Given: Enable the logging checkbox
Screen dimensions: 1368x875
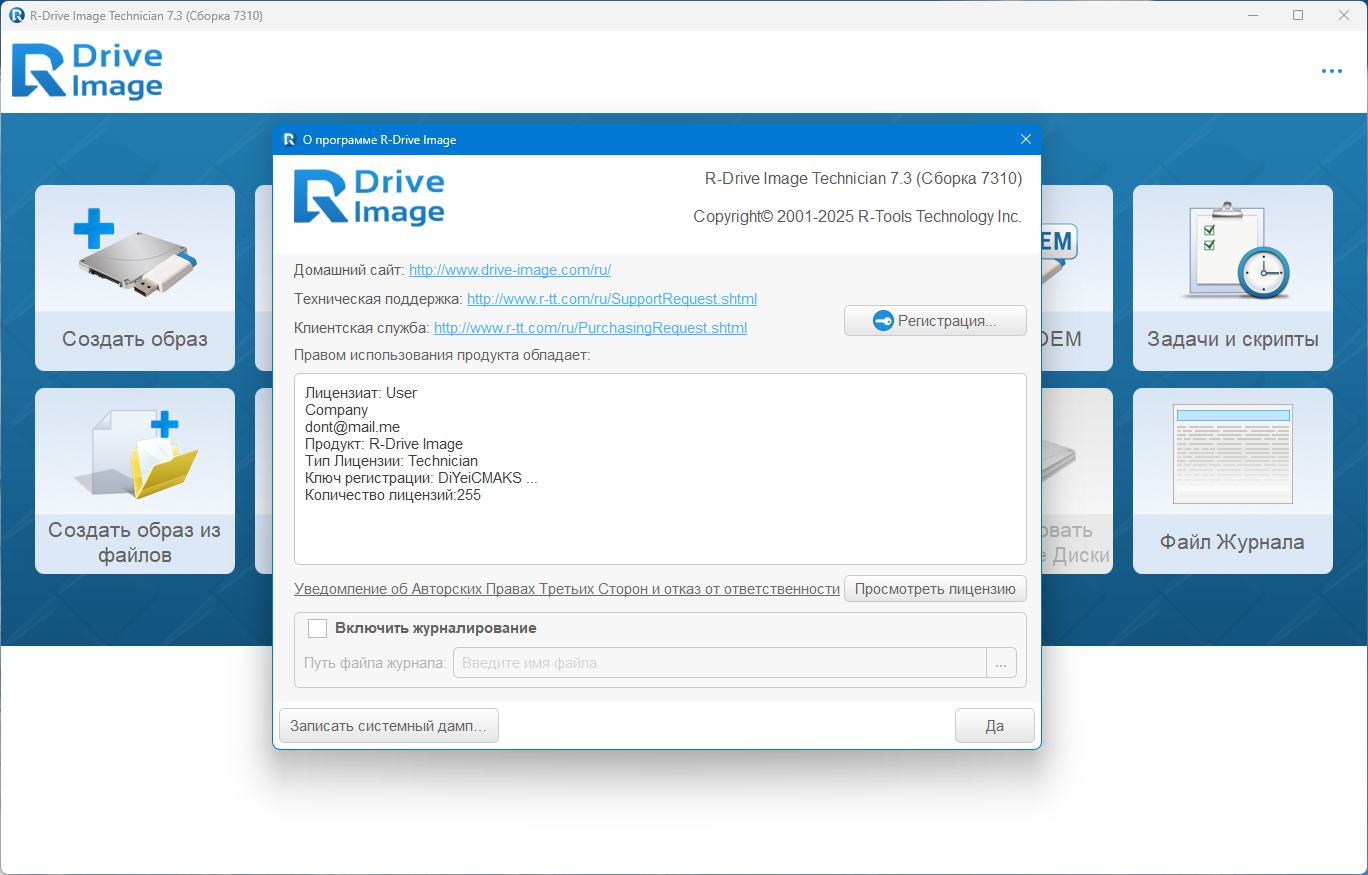Looking at the screenshot, I should coord(318,628).
